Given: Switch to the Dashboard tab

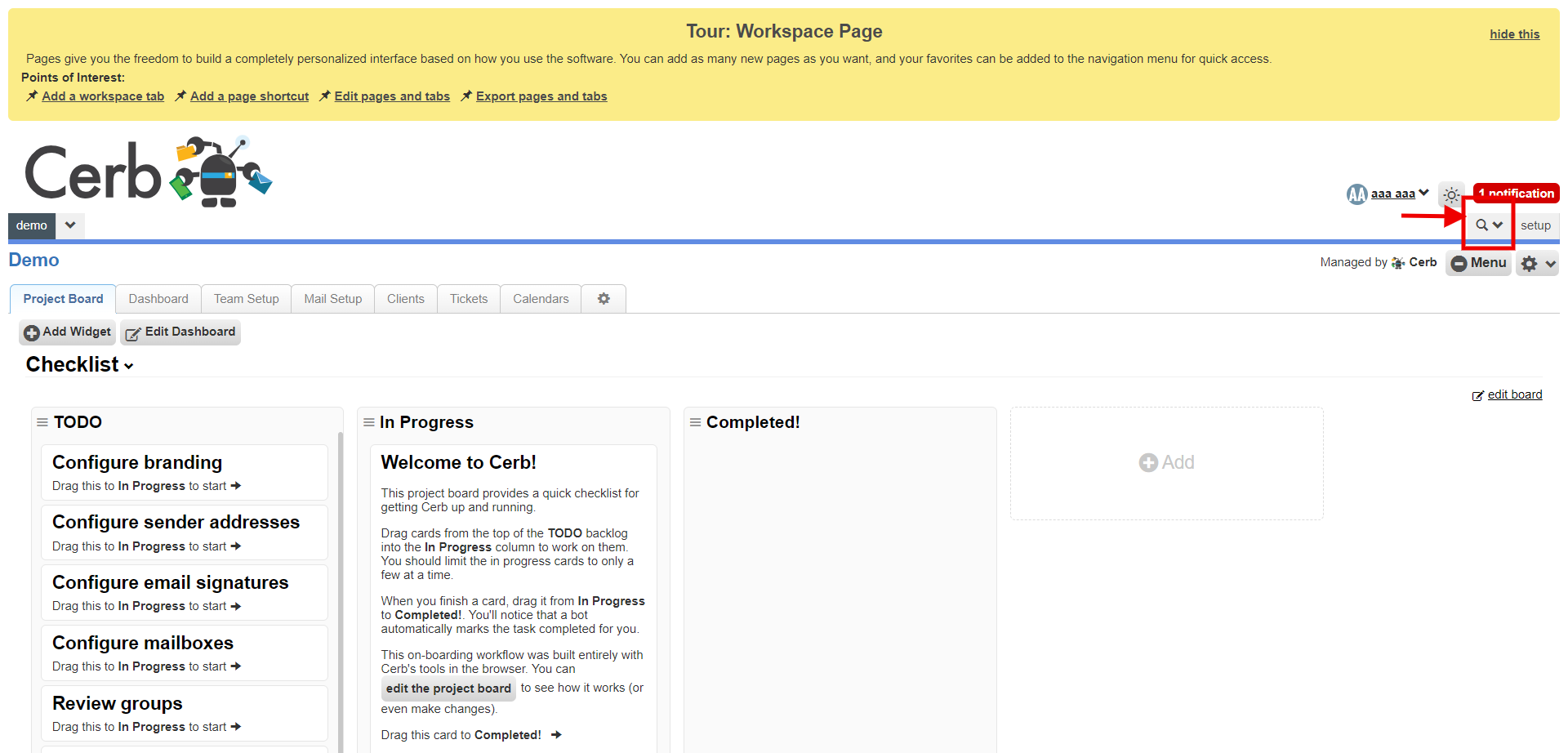Looking at the screenshot, I should point(158,299).
